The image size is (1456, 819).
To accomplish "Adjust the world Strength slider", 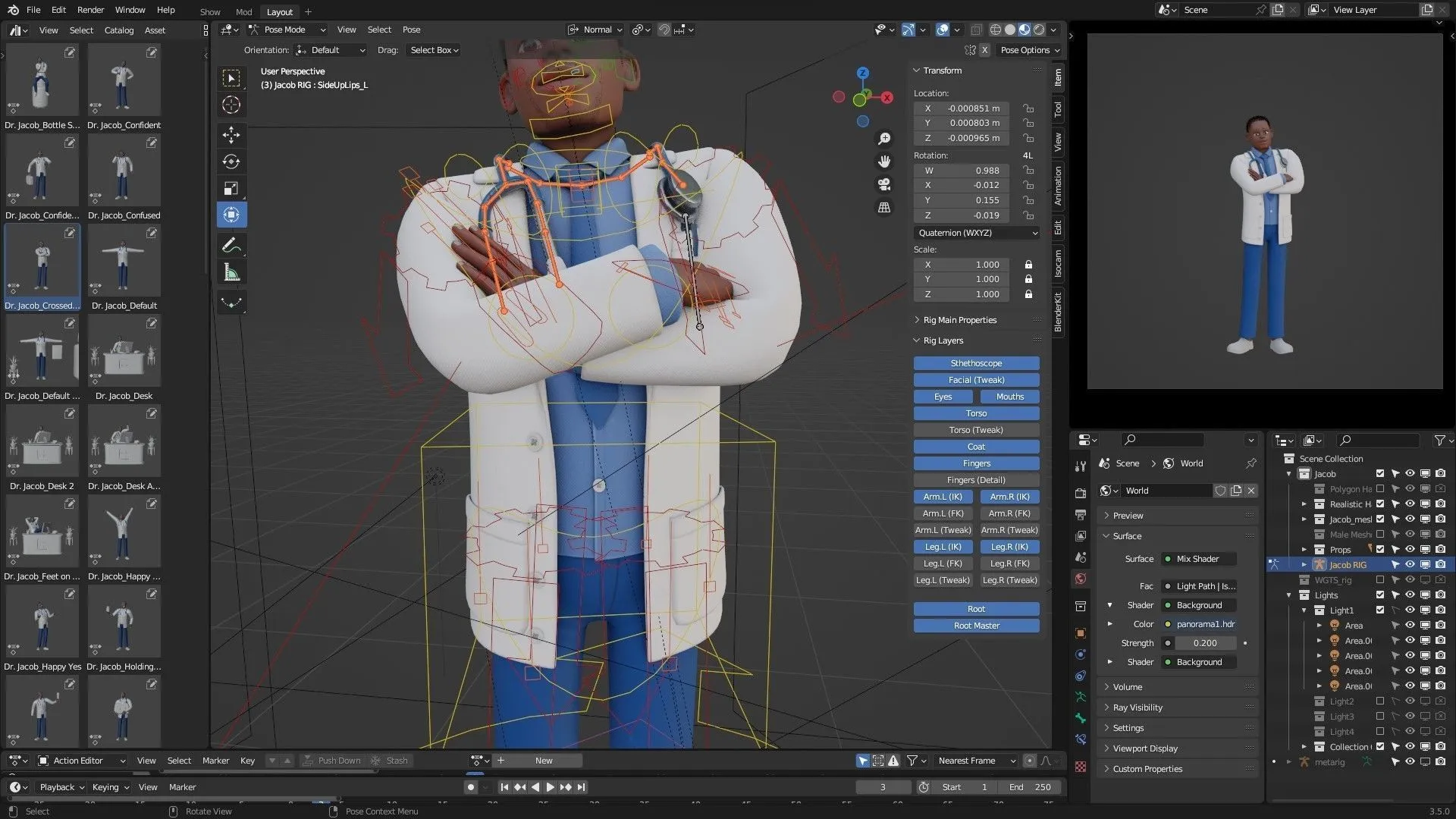I will [1205, 642].
